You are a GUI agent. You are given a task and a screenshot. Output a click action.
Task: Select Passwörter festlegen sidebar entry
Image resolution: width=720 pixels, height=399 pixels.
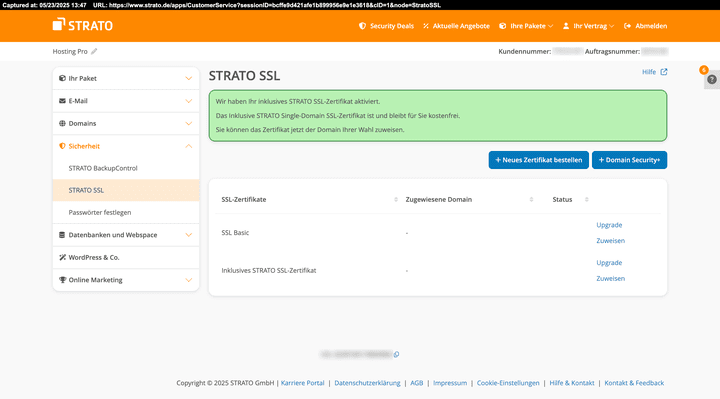pyautogui.click(x=100, y=212)
